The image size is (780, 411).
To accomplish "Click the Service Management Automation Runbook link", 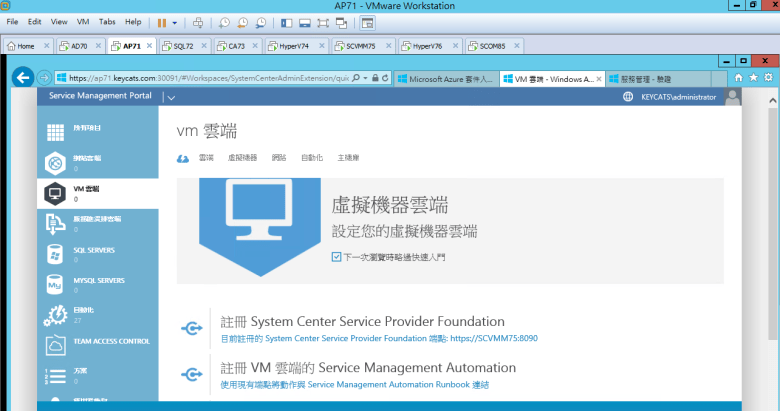I will [355, 384].
